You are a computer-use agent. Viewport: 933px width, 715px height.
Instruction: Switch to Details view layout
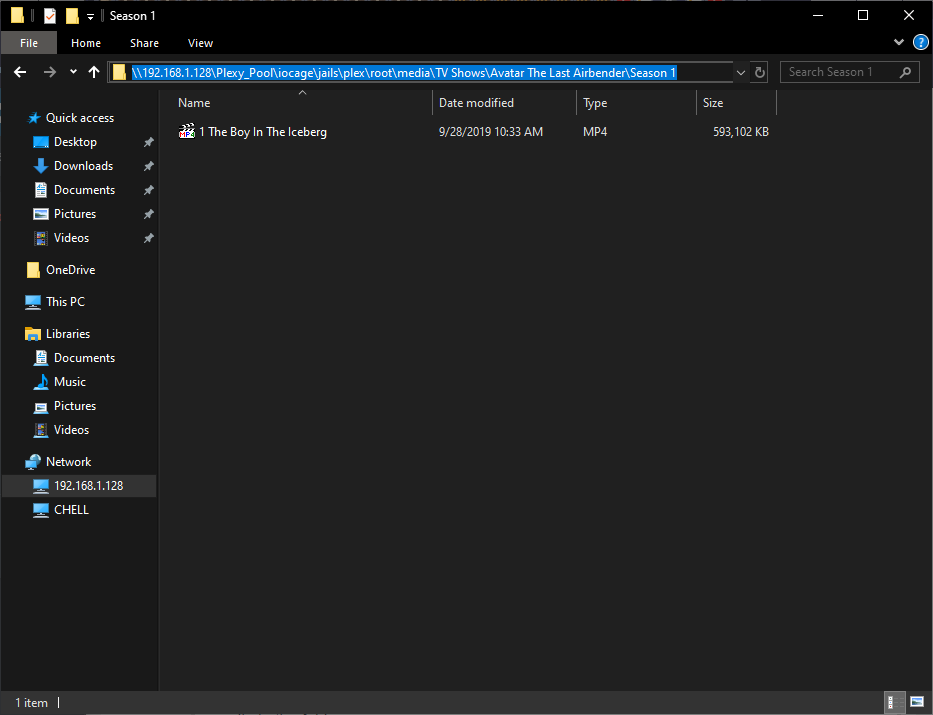point(891,702)
